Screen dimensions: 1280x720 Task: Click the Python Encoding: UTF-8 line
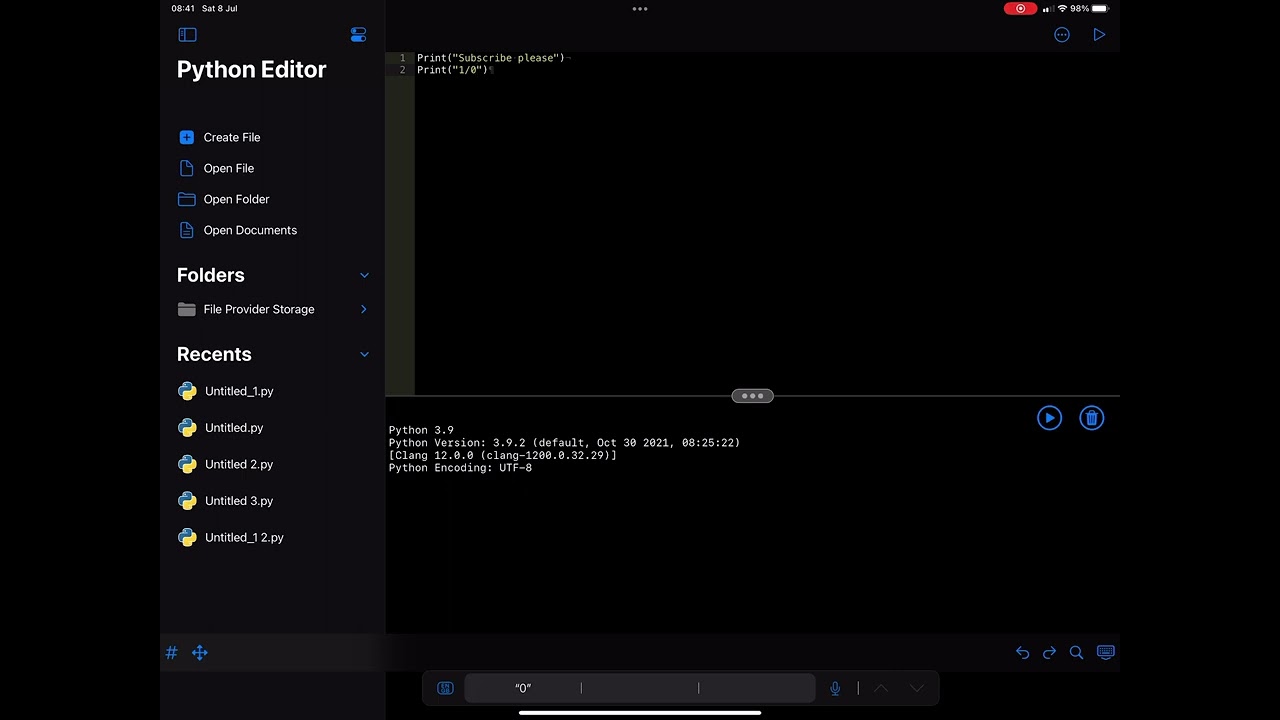pyautogui.click(x=460, y=468)
